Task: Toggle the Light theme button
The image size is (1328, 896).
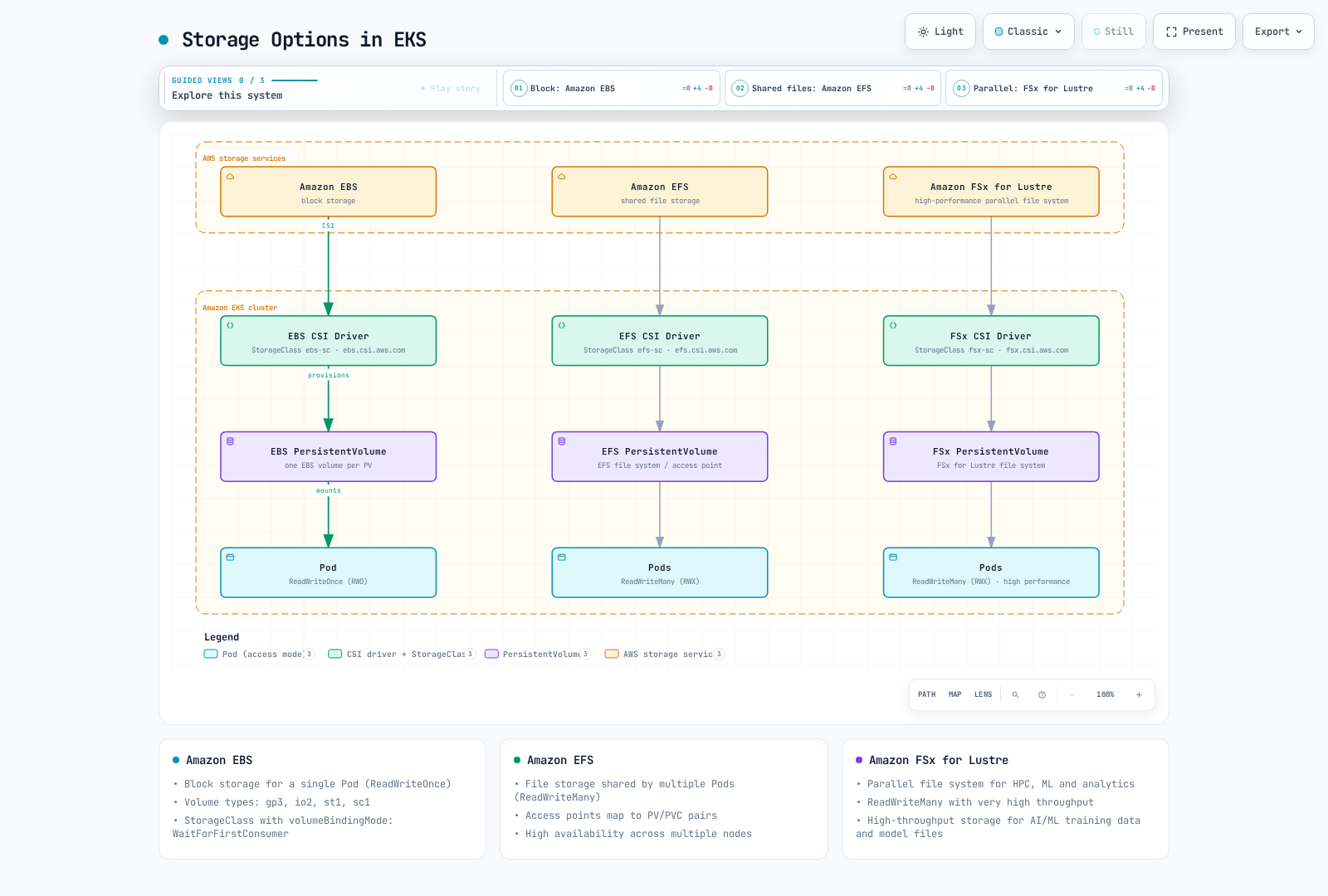Action: click(x=940, y=32)
